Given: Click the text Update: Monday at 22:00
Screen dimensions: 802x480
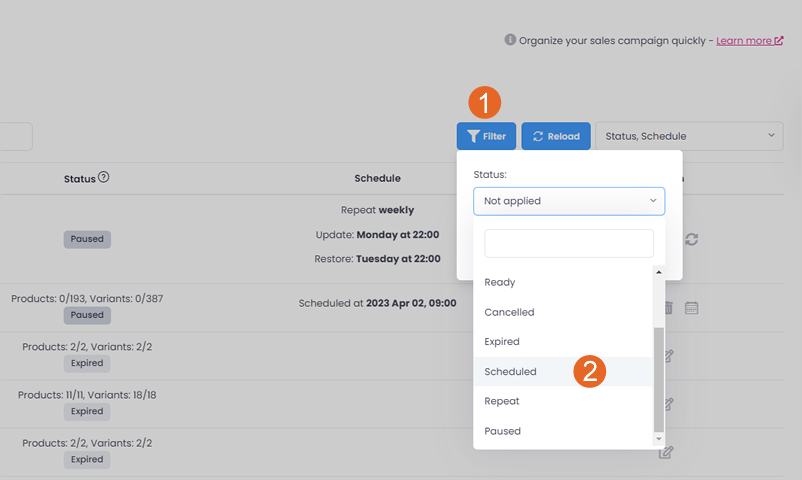Looking at the screenshot, I should (x=377, y=234).
